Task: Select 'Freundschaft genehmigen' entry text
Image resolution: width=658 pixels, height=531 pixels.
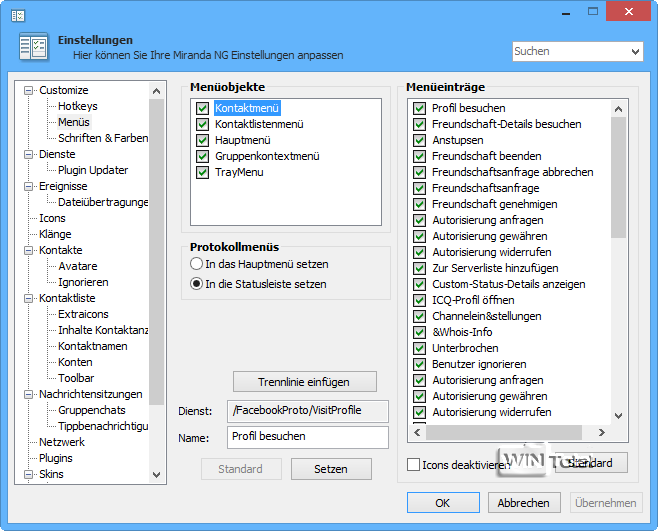Action: point(495,204)
